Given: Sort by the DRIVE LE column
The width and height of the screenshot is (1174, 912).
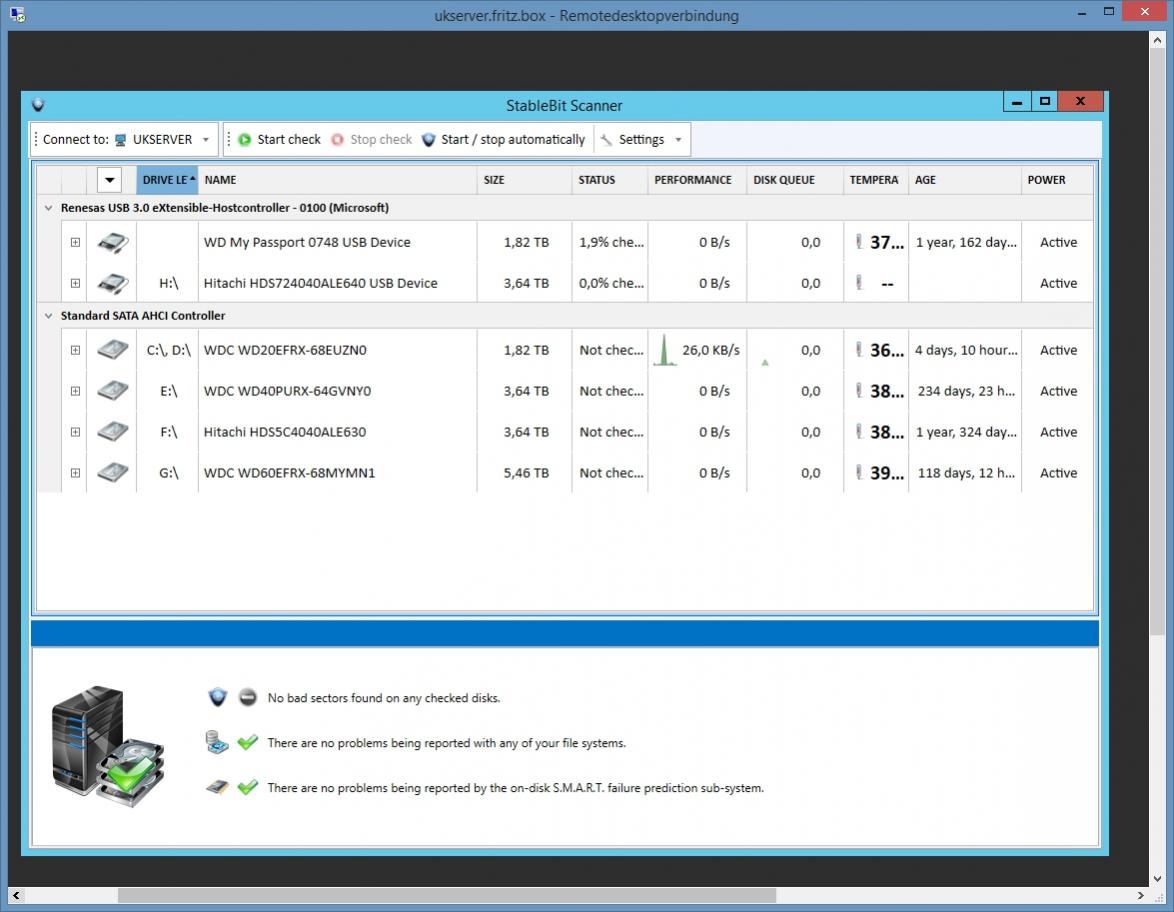Looking at the screenshot, I should pyautogui.click(x=167, y=180).
